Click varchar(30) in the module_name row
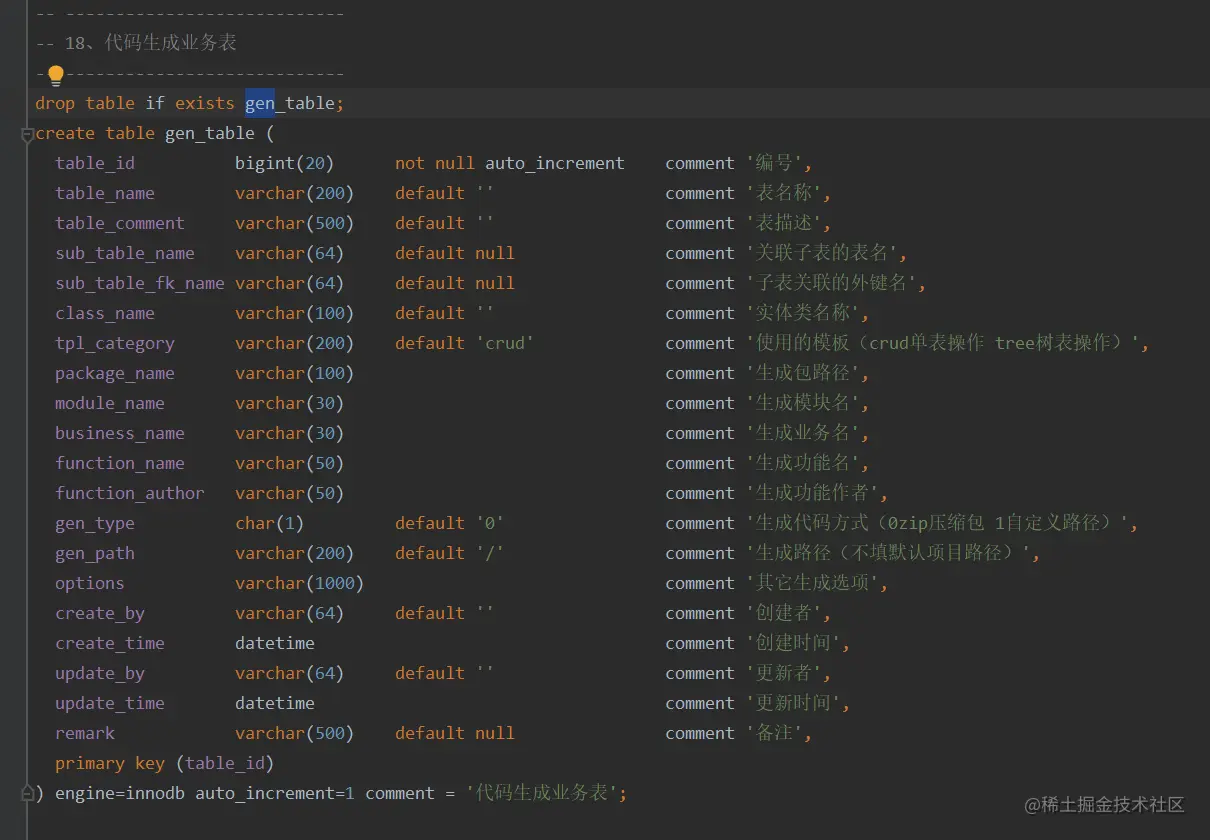Image resolution: width=1210 pixels, height=840 pixels. 290,403
